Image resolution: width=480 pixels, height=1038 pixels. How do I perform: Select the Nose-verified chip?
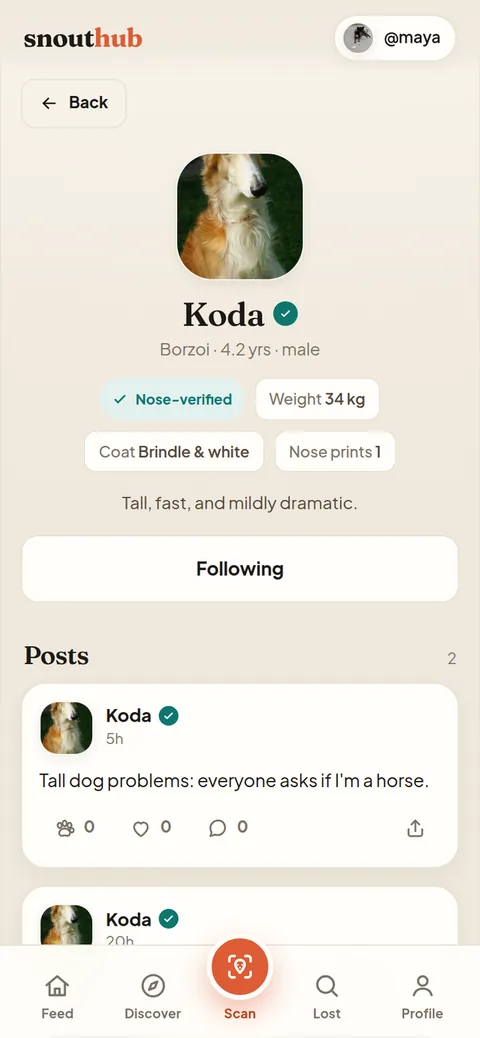pos(172,399)
